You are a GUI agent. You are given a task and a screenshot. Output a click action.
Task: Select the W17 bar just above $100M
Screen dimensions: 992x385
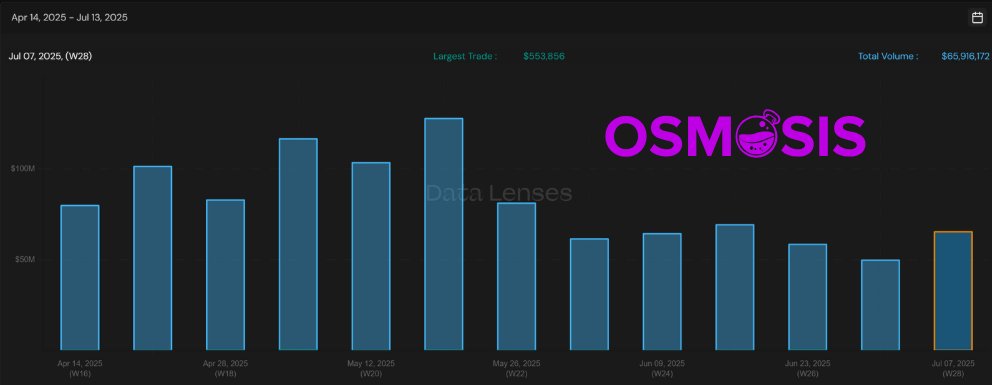point(152,258)
